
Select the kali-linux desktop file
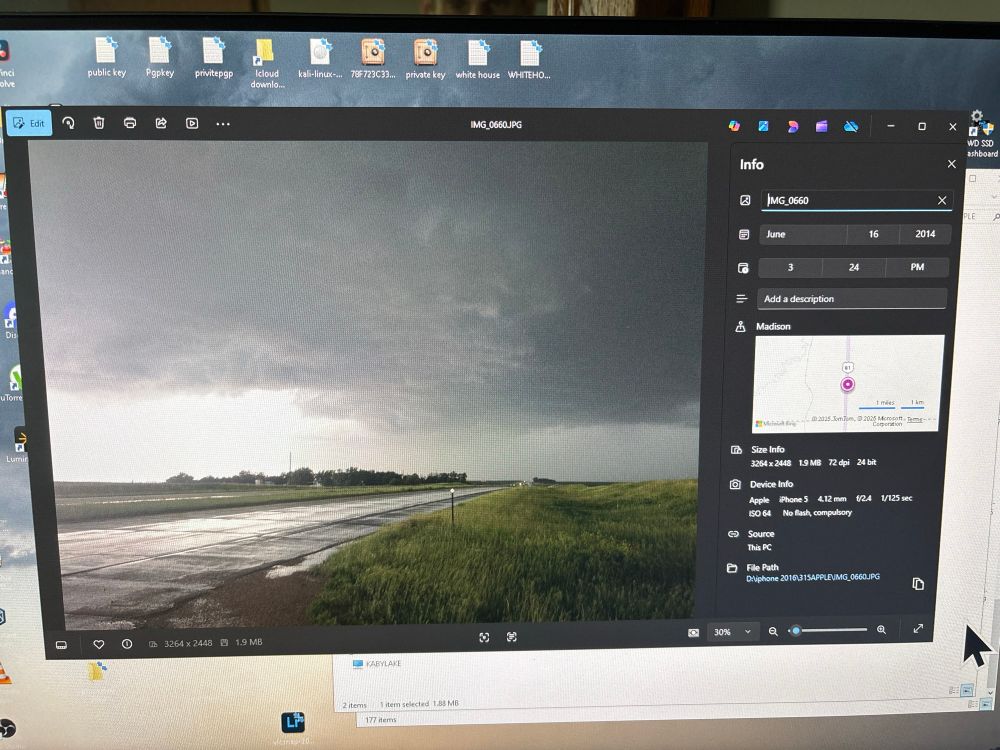tap(320, 59)
